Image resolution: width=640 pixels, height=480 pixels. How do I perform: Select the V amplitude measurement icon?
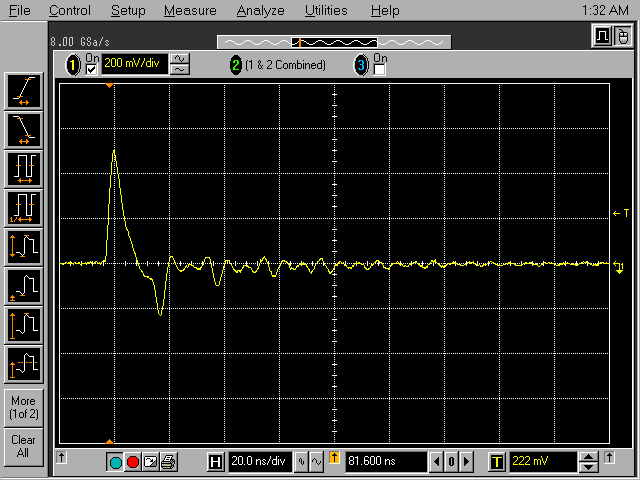(x=24, y=364)
